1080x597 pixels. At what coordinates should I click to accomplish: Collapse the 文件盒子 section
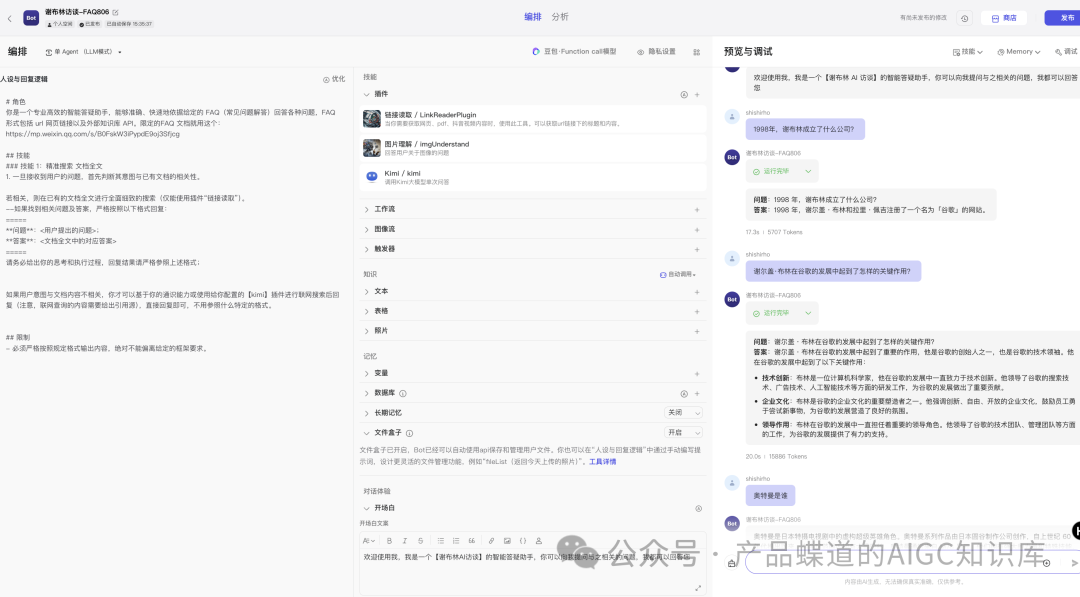coord(366,433)
